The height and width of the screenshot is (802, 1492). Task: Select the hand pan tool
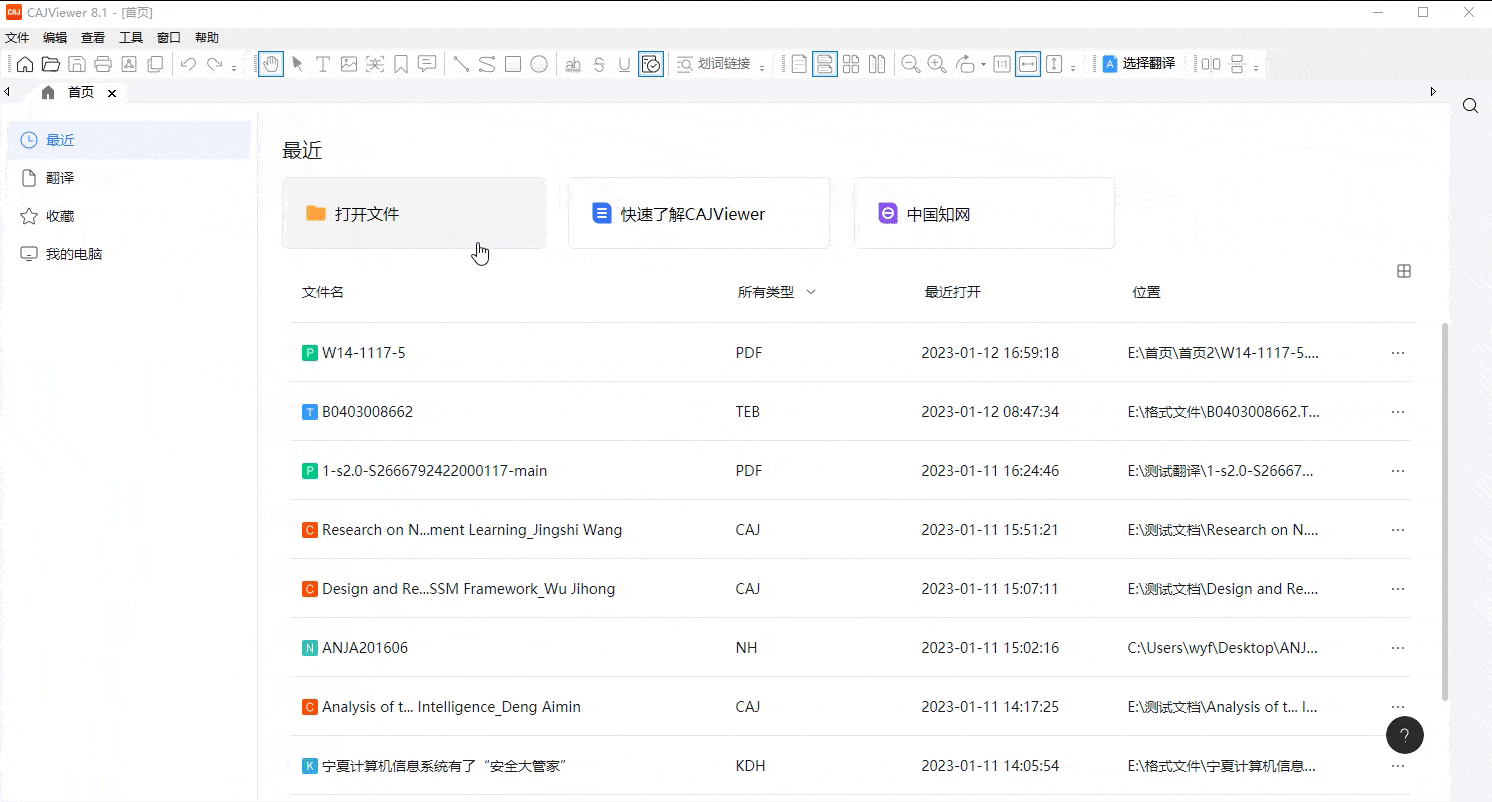270,64
